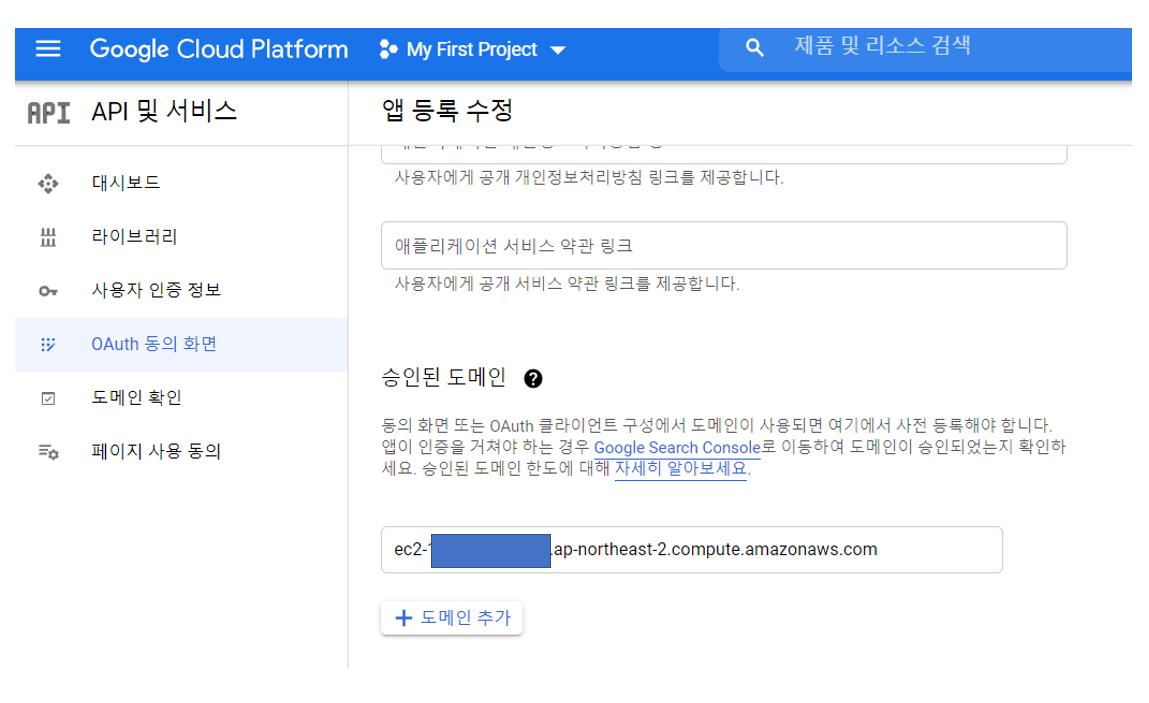Open the My First Project selector
Screen dimensions: 1149x703
(x=473, y=49)
